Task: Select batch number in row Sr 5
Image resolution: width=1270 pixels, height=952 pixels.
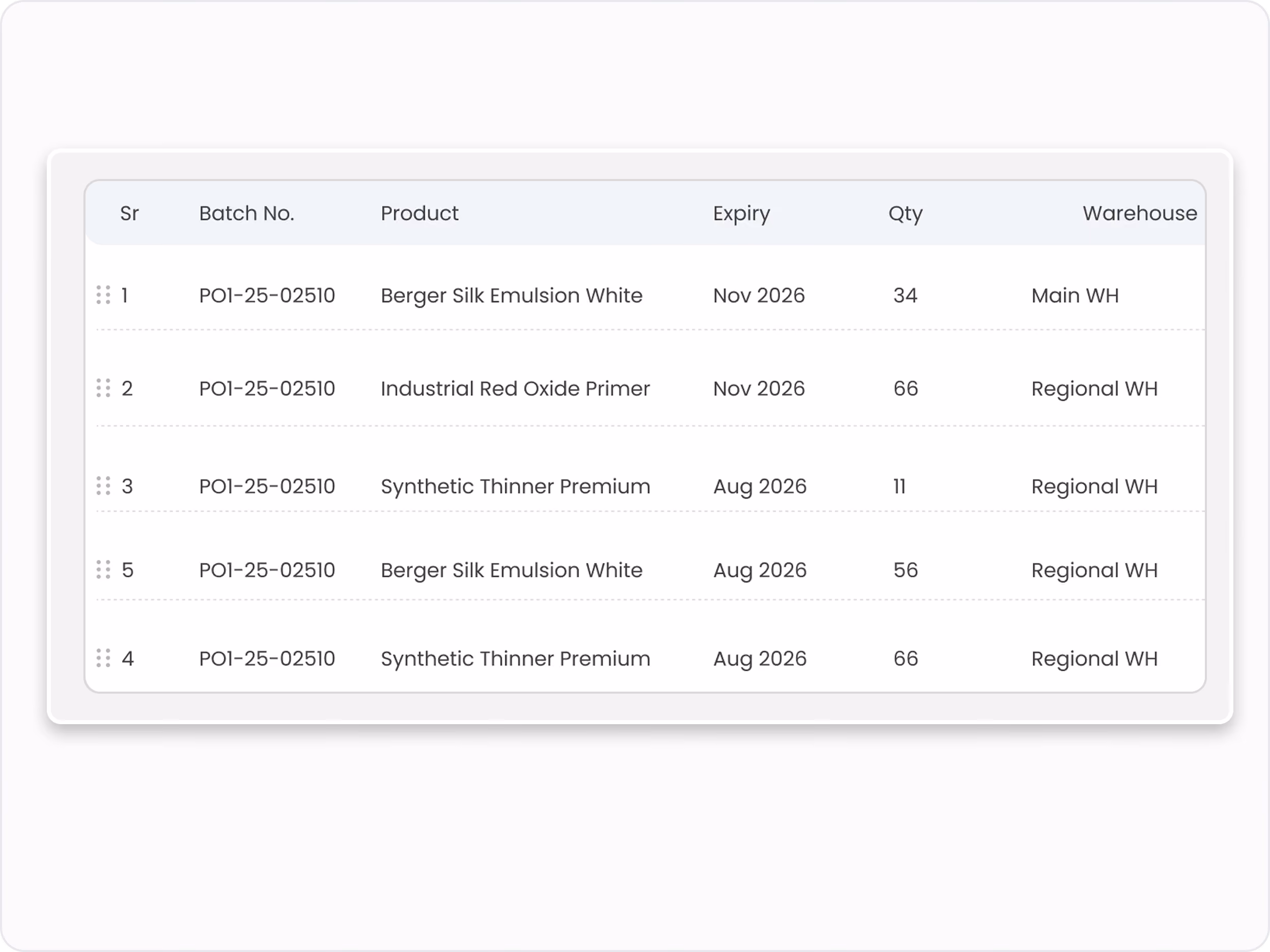Action: [x=267, y=570]
